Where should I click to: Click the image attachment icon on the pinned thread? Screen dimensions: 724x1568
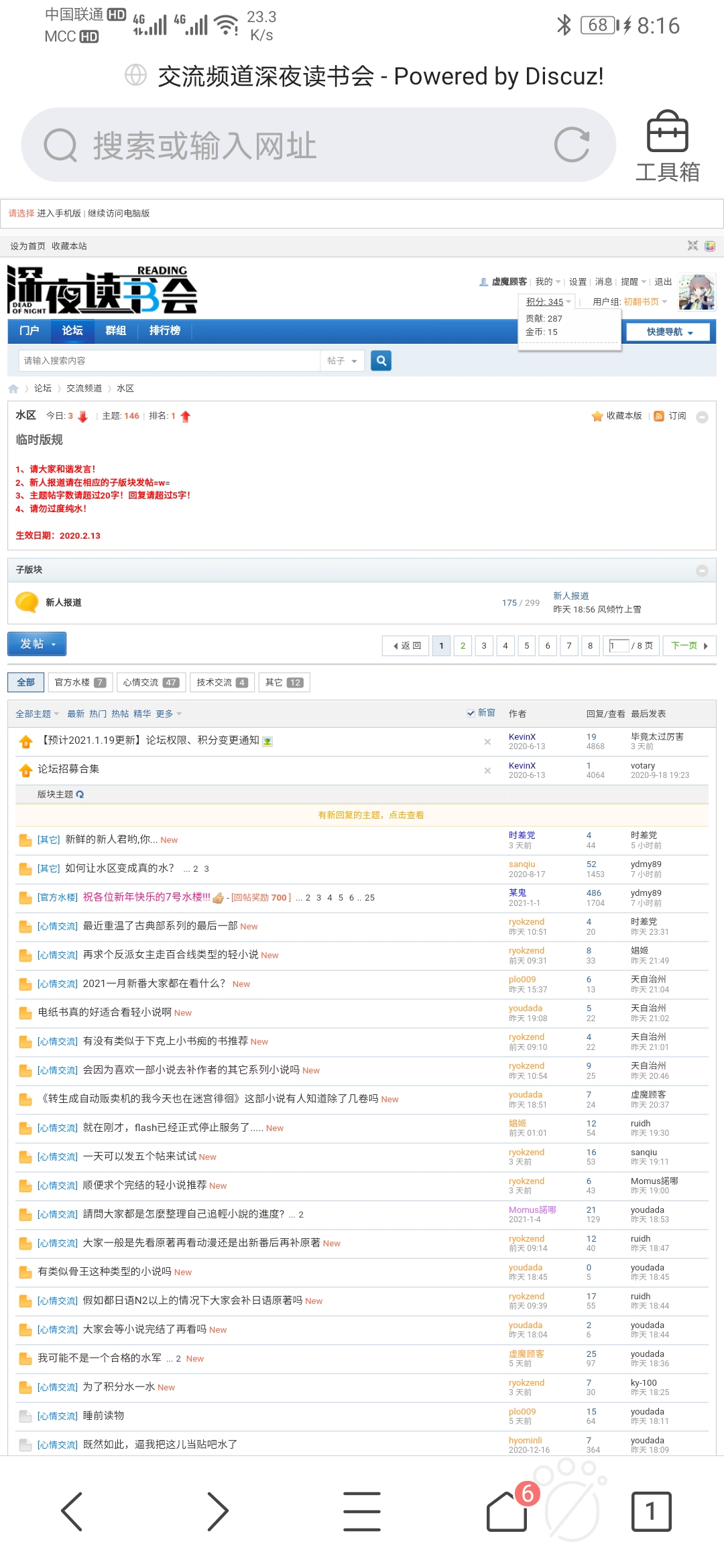[x=267, y=741]
